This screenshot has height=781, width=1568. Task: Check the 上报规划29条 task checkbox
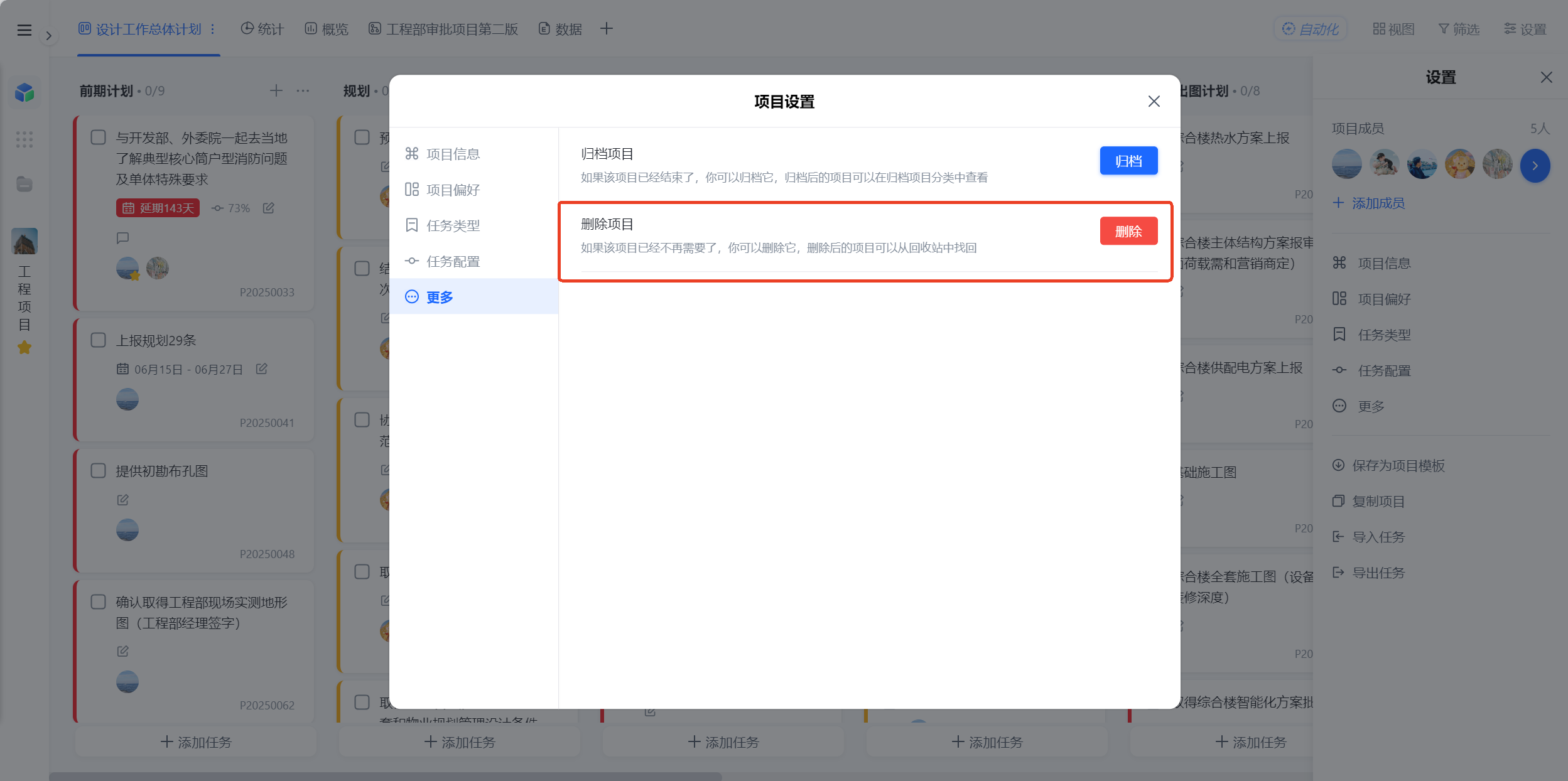coord(99,340)
